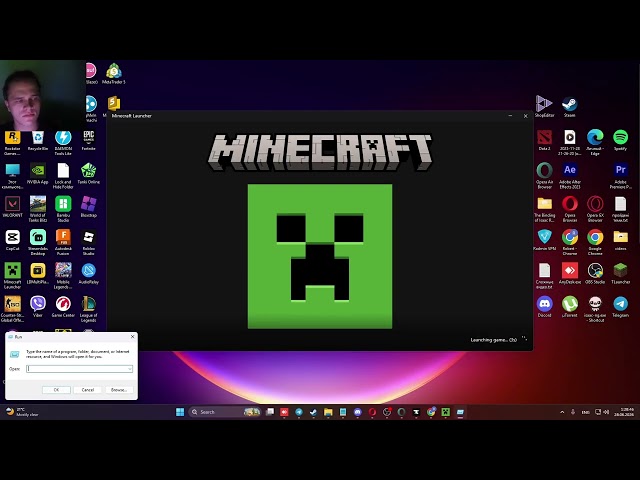Select the Google Chrome desktop icon

(595, 243)
